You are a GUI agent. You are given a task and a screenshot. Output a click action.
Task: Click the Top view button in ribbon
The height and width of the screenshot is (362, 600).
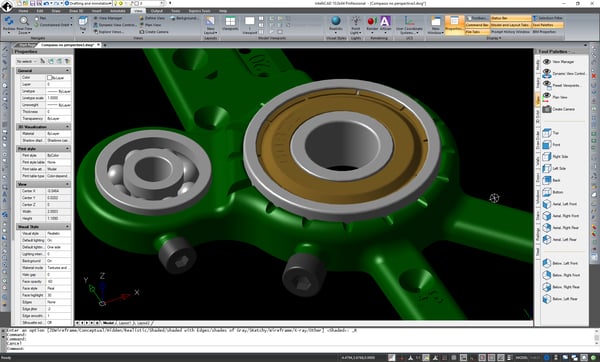(83, 24)
